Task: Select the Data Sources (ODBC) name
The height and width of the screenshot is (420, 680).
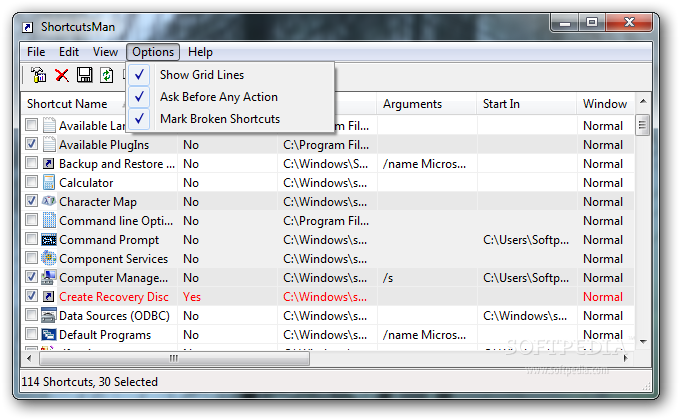Action: 114,316
